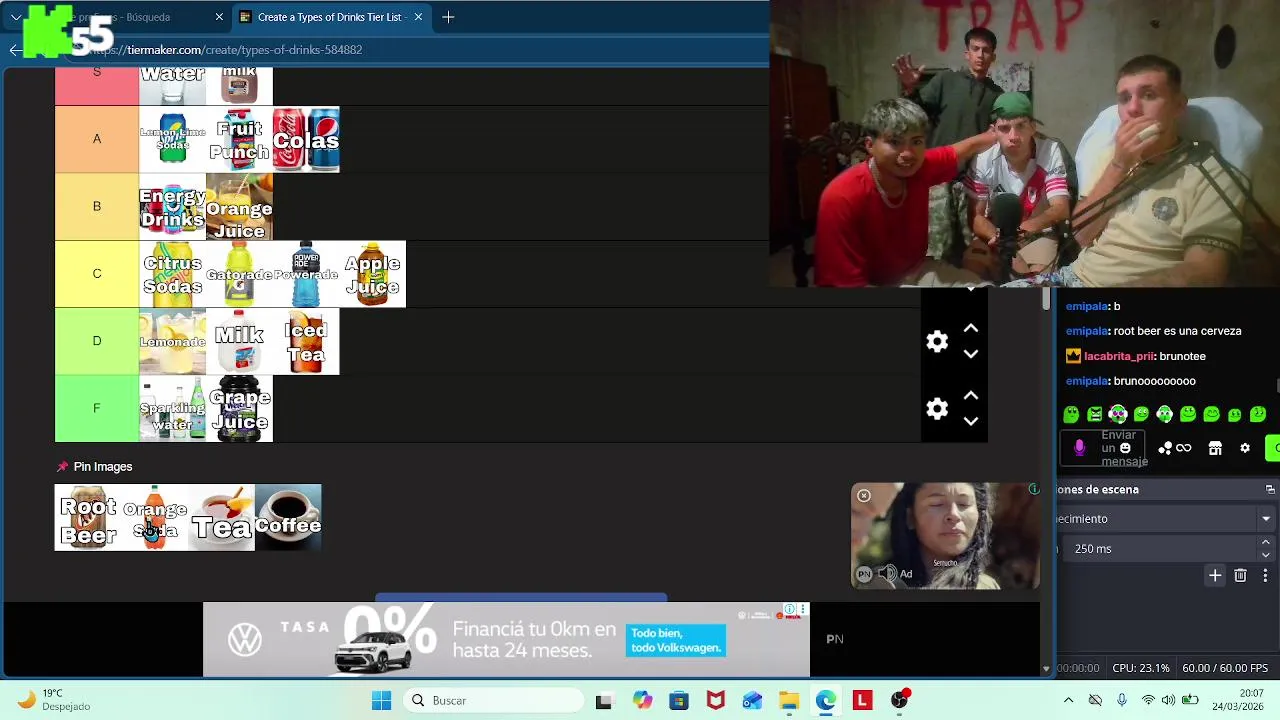Select the Tea image in pin area

pos(221,518)
